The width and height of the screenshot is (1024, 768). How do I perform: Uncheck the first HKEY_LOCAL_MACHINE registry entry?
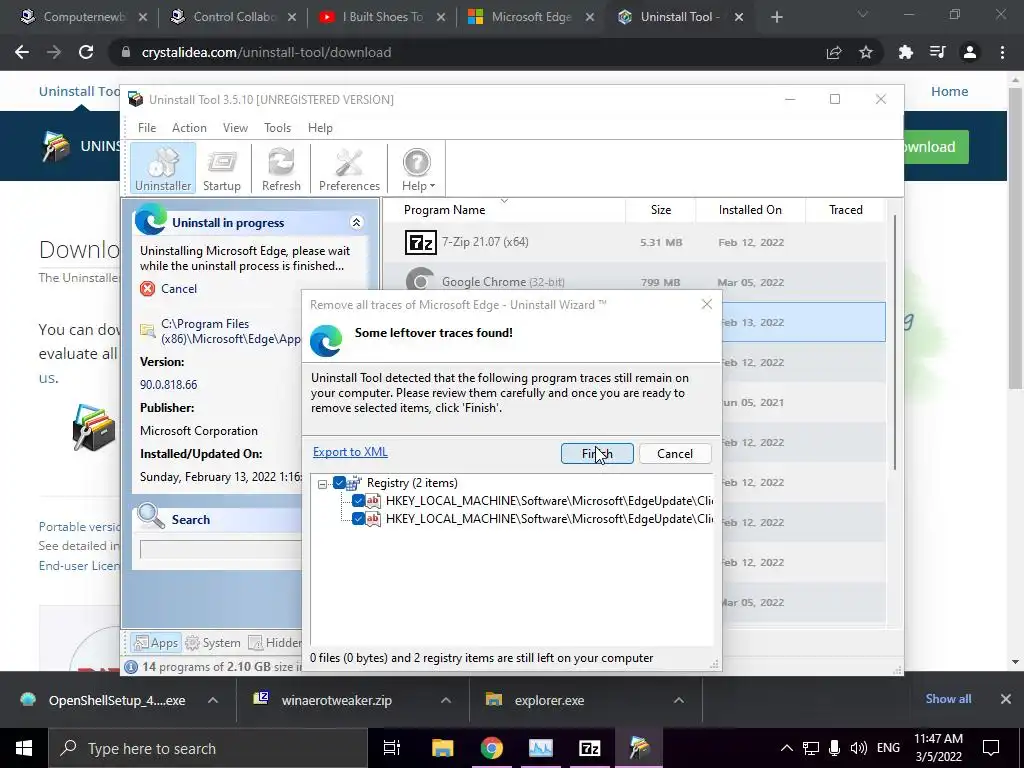click(x=358, y=501)
